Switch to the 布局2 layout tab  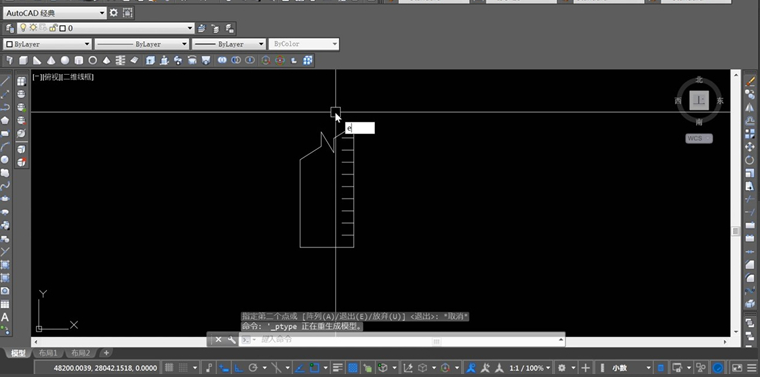(x=80, y=353)
